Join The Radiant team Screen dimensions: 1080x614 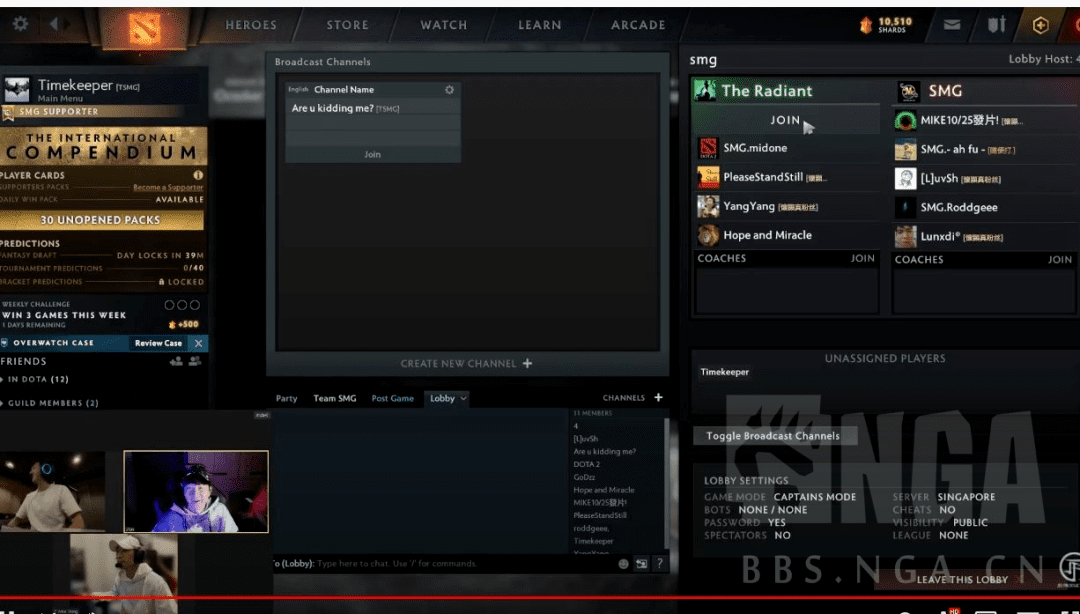785,120
